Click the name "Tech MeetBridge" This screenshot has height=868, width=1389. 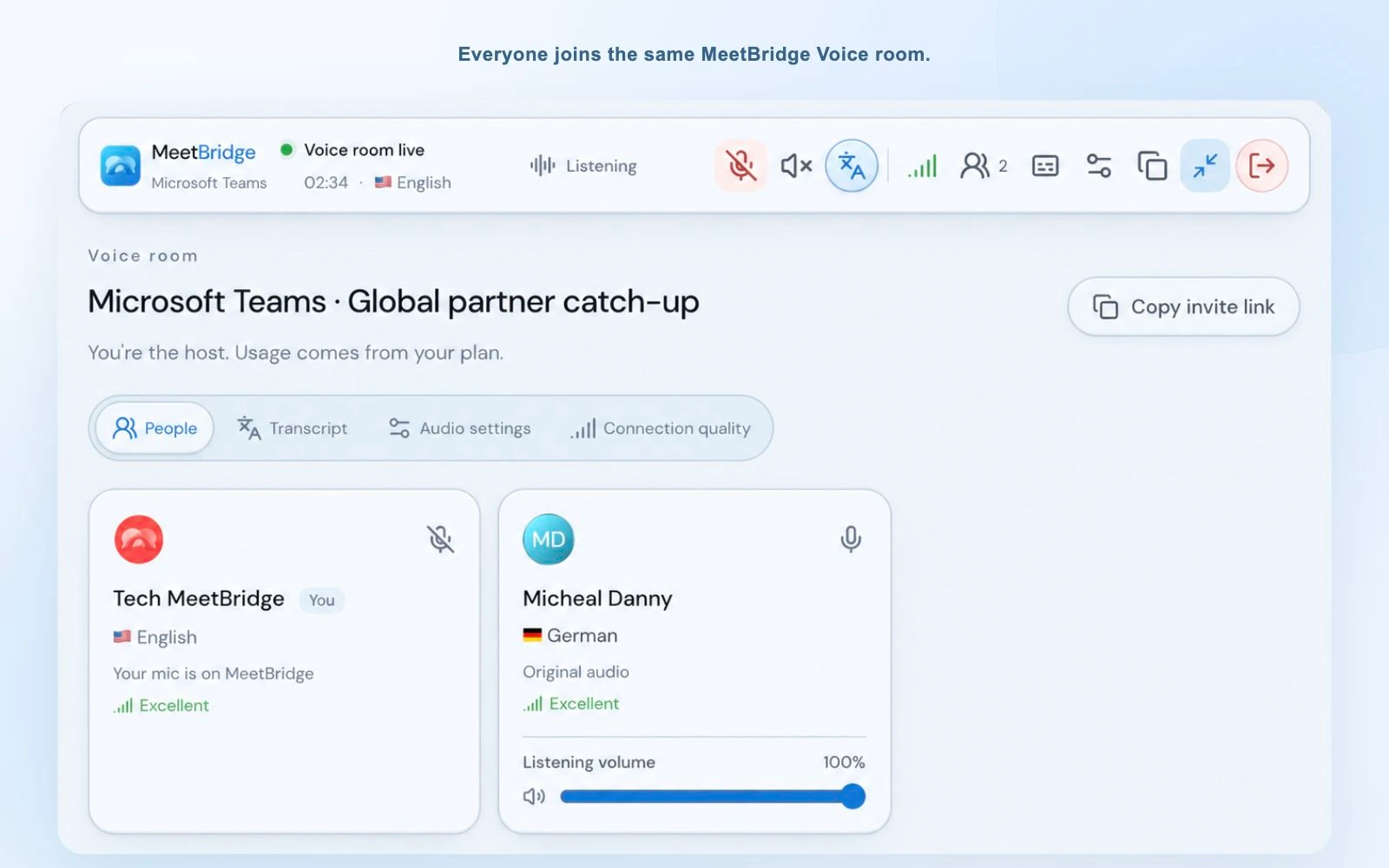pyautogui.click(x=199, y=598)
